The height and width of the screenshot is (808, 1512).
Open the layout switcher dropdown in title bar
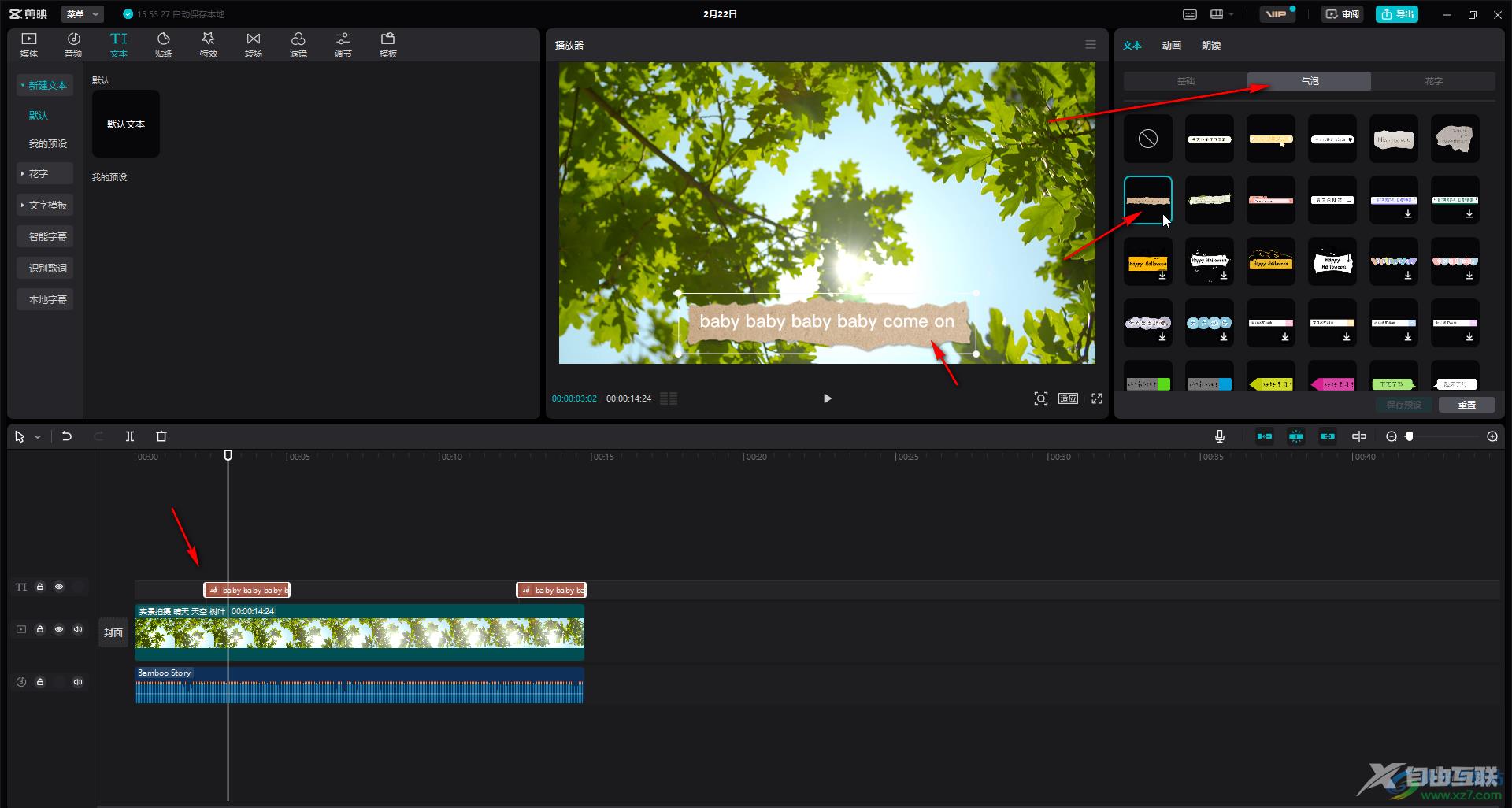(x=1222, y=14)
